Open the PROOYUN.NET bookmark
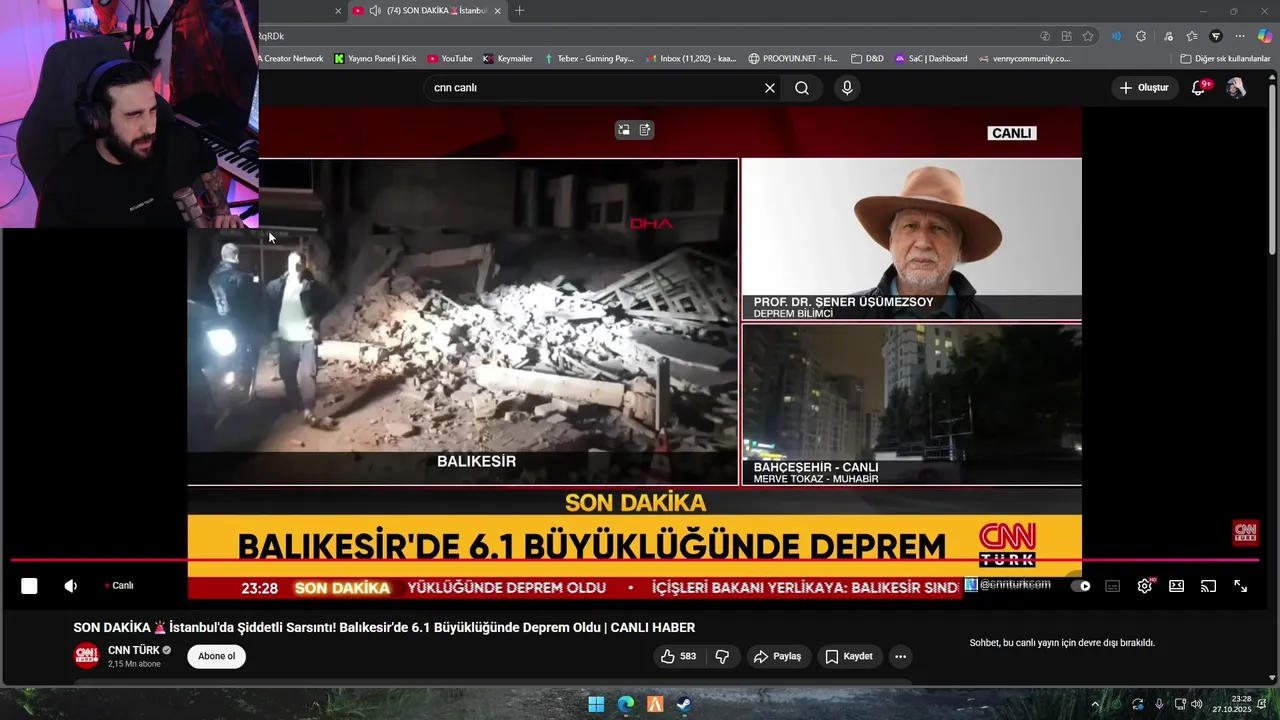This screenshot has height=720, width=1280. coord(793,59)
